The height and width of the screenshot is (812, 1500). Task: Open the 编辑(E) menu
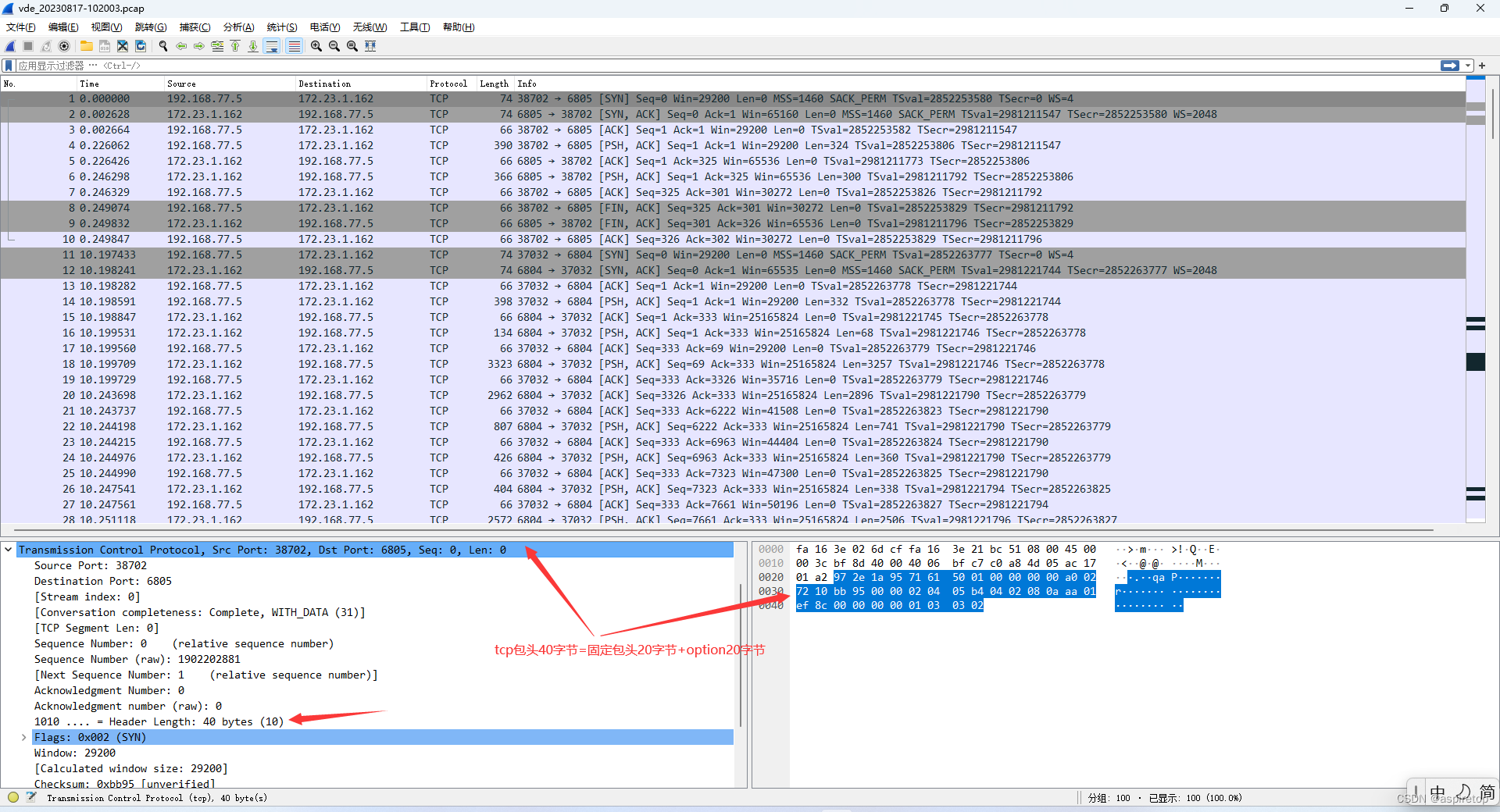point(63,27)
